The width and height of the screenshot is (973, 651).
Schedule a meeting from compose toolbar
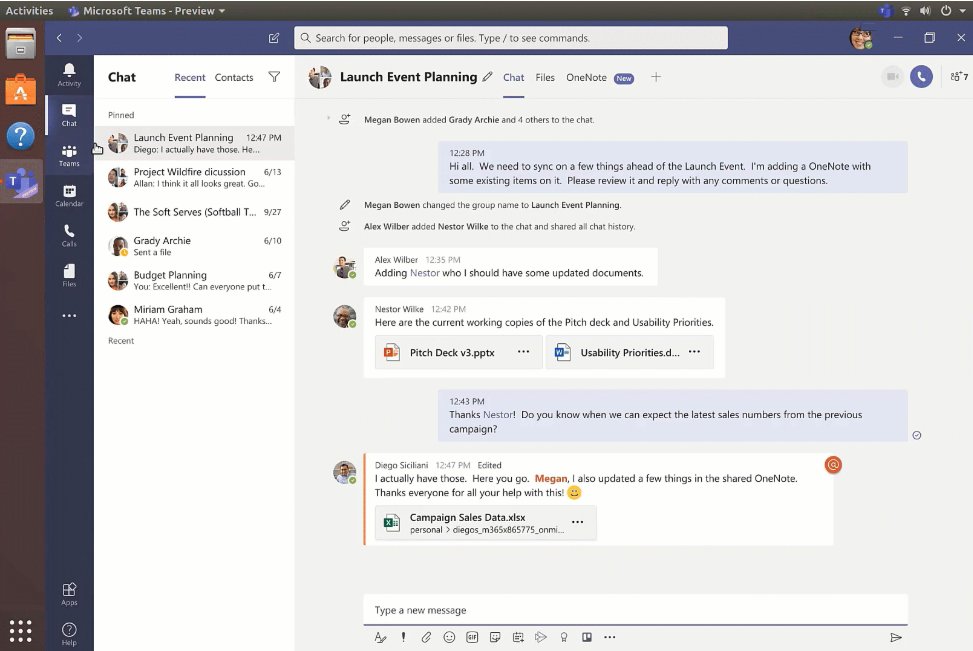tap(518, 637)
